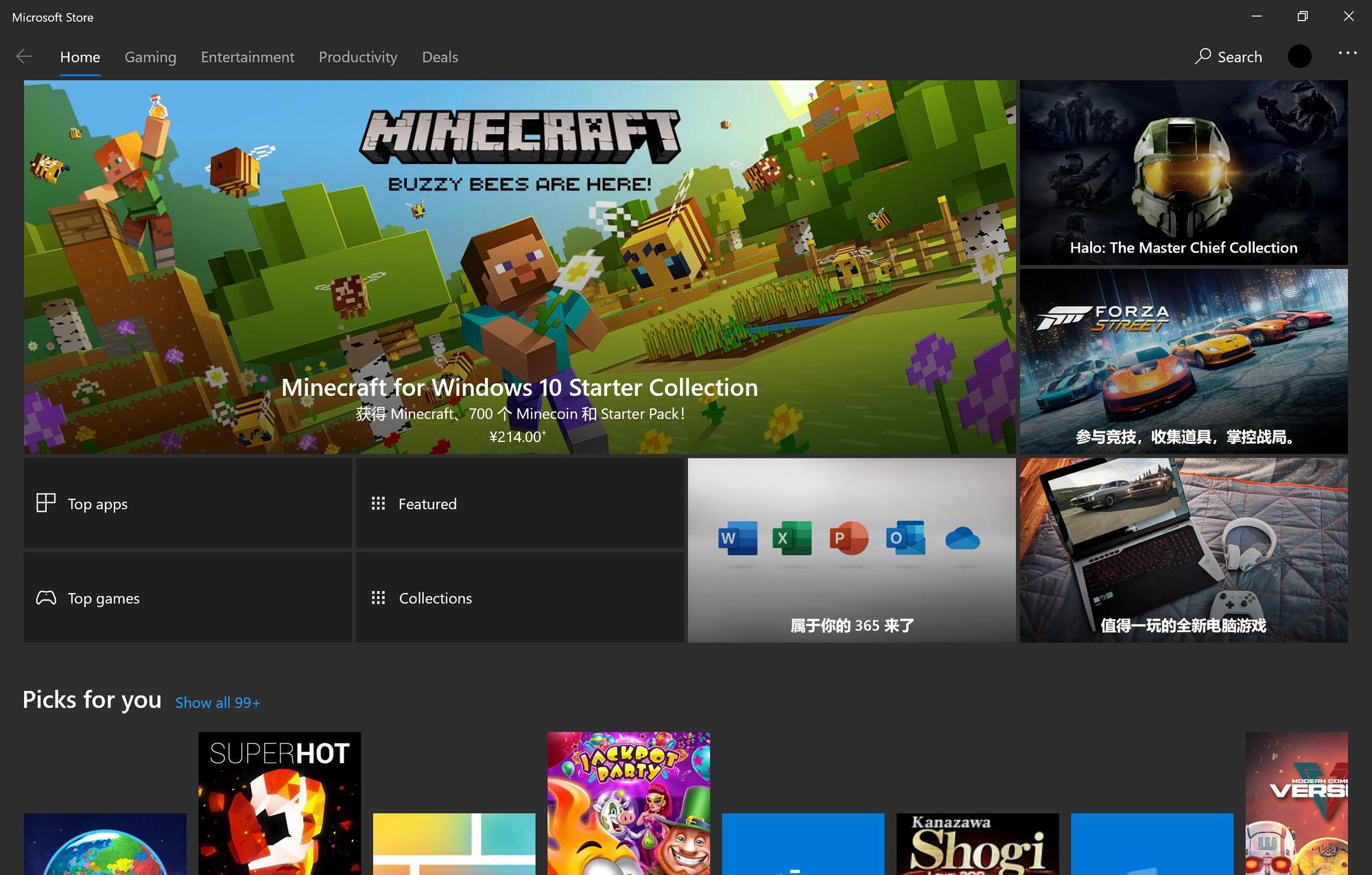Select the Deals tab

click(x=440, y=57)
